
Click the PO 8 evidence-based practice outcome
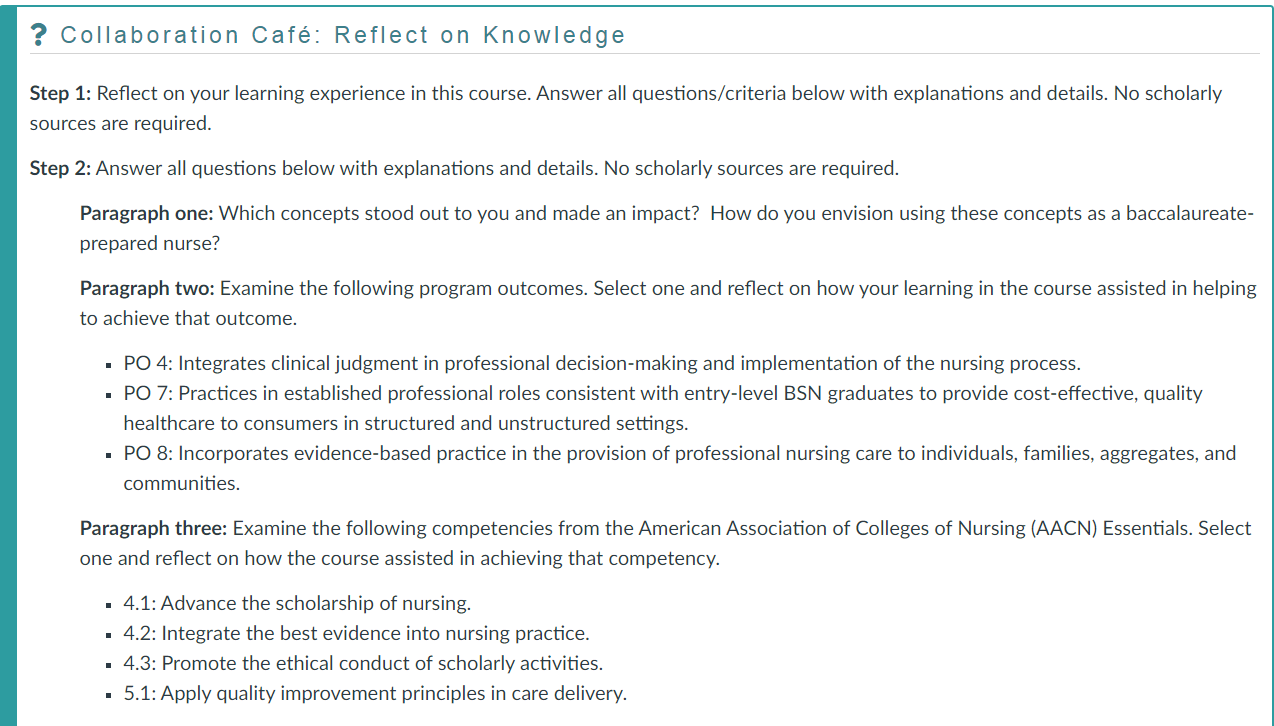(679, 453)
